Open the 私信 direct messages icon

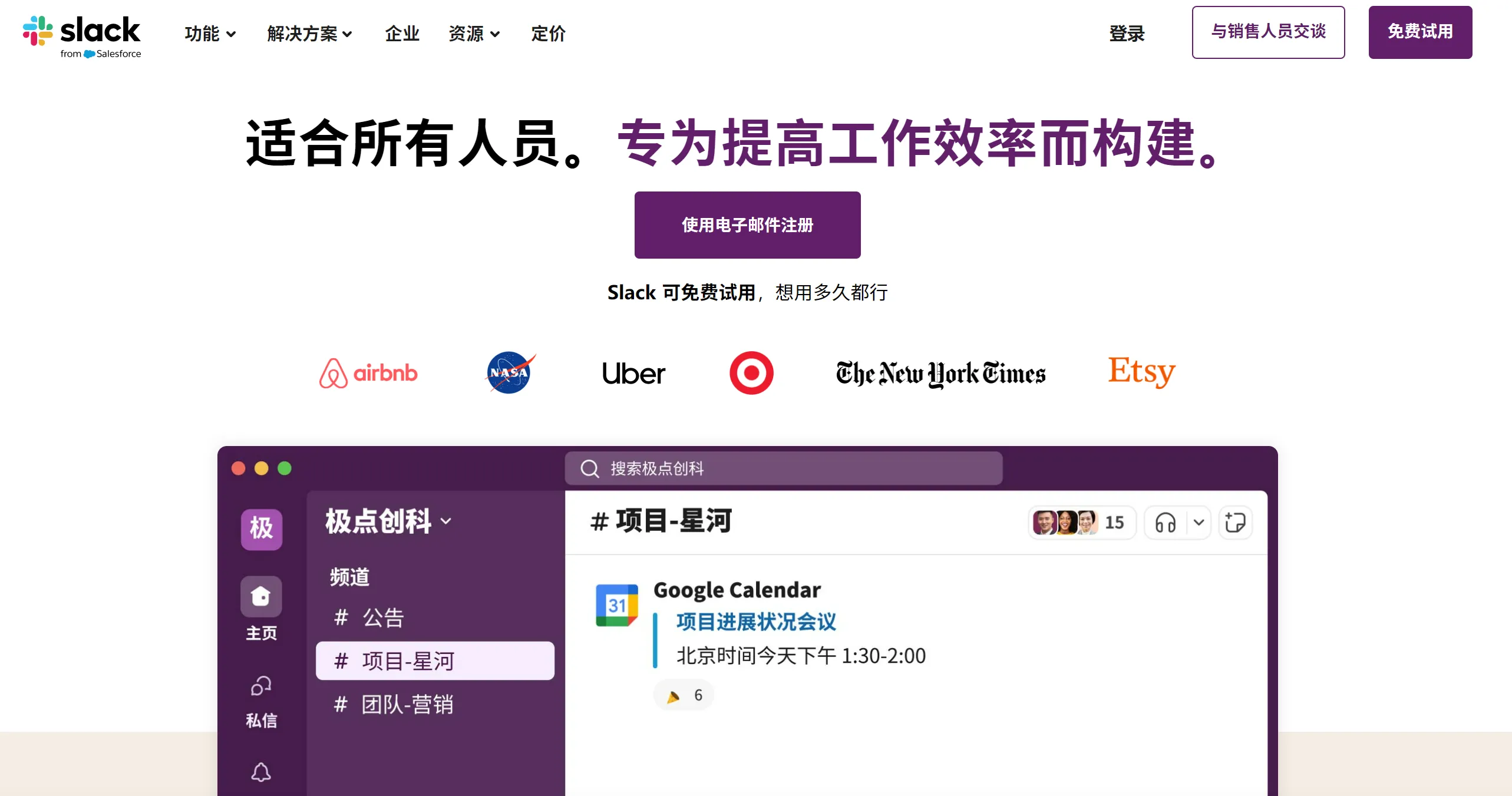261,686
